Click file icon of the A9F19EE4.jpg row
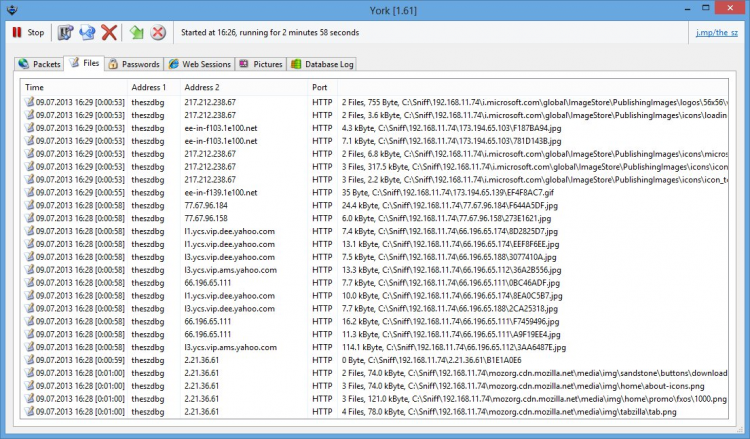 pos(30,334)
